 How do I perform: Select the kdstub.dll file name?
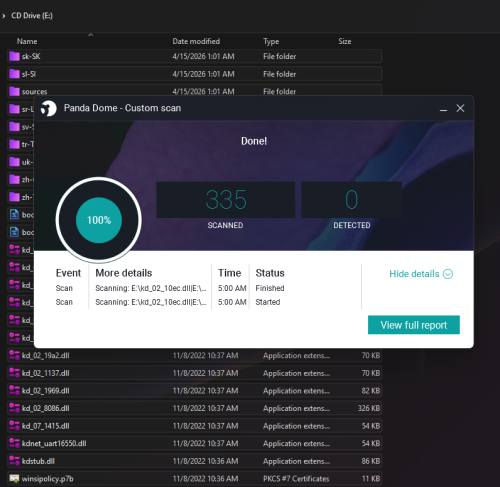click(38, 461)
